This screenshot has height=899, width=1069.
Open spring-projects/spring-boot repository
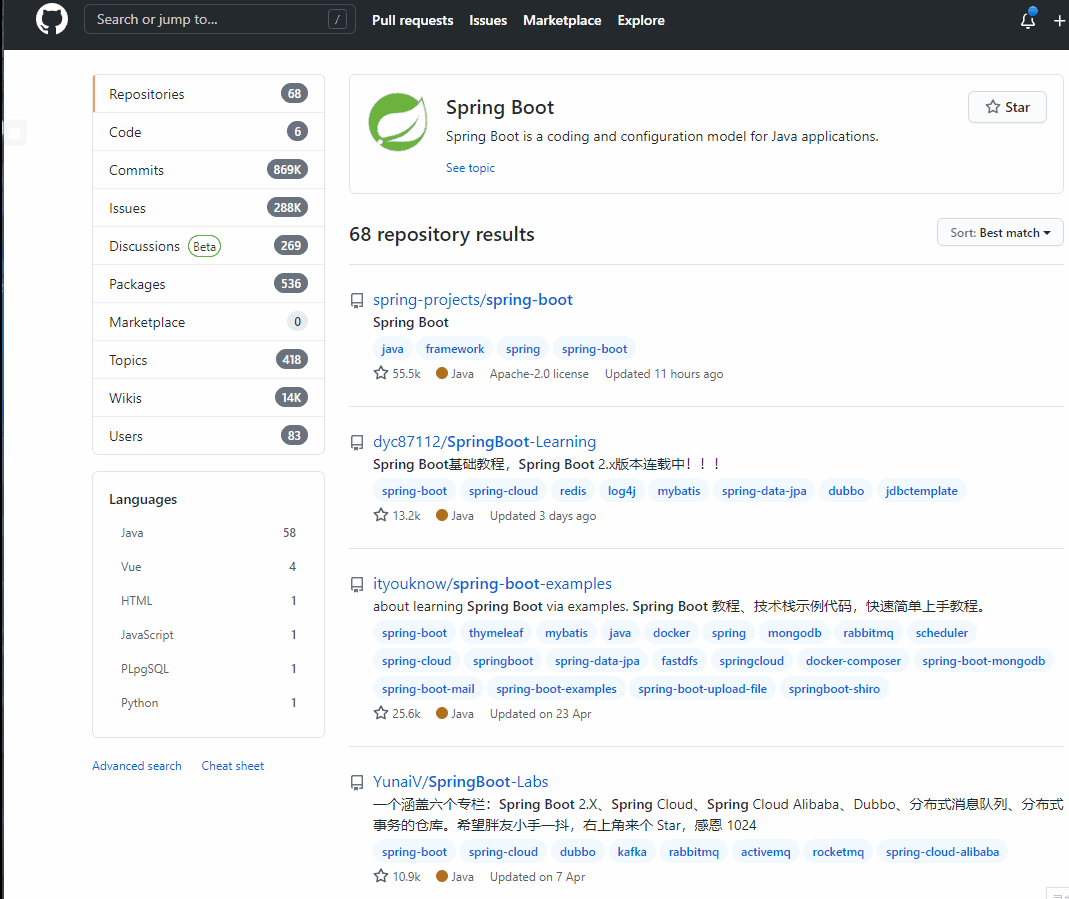[x=472, y=299]
